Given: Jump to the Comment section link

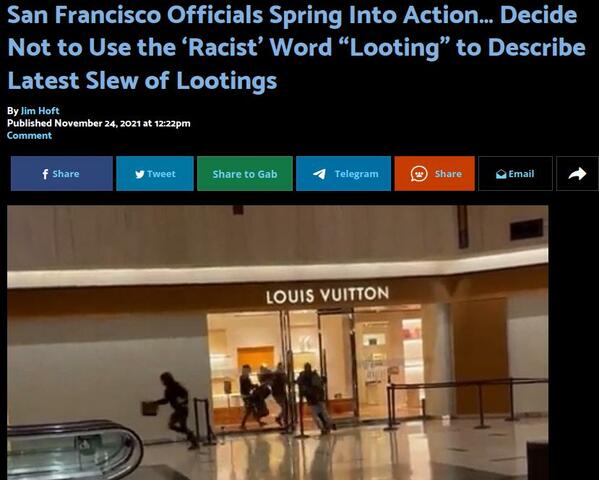Looking at the screenshot, I should [29, 135].
